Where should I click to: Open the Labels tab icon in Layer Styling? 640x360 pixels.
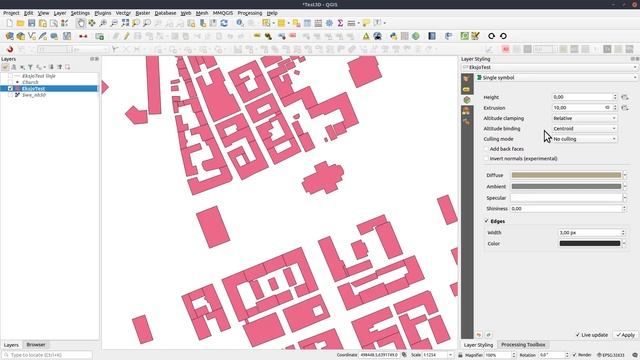(x=467, y=89)
